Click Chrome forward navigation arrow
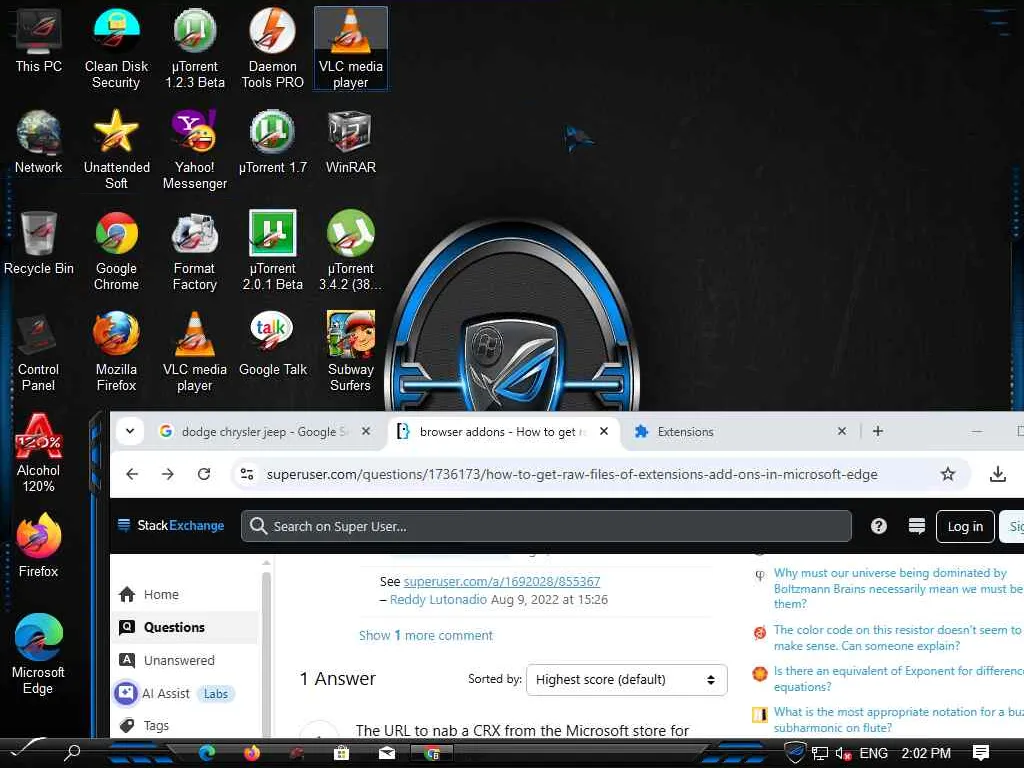Screen dimensions: 1024x768 click(168, 474)
